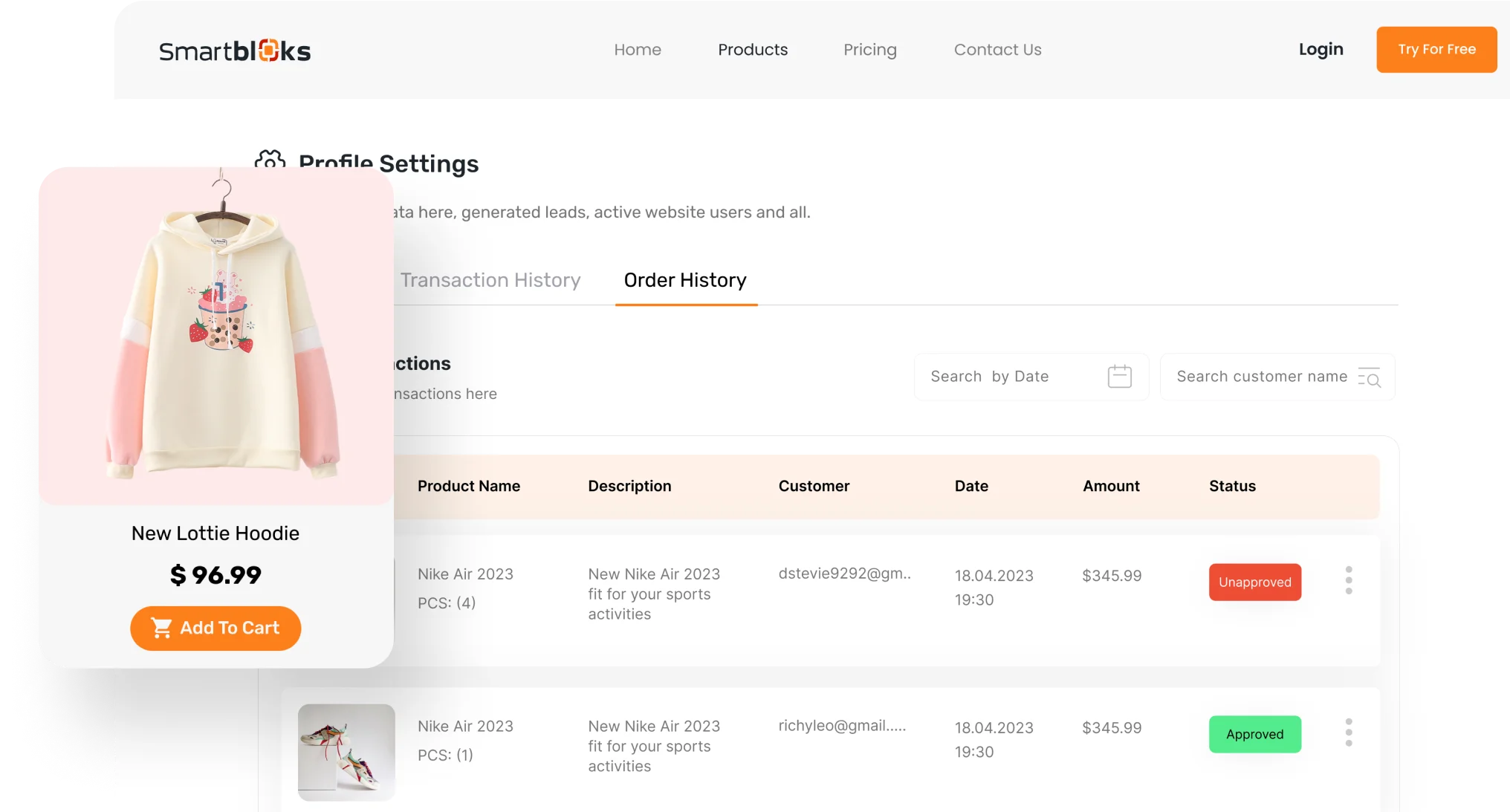1510x812 pixels.
Task: Select the Order History tab
Action: tap(685, 280)
